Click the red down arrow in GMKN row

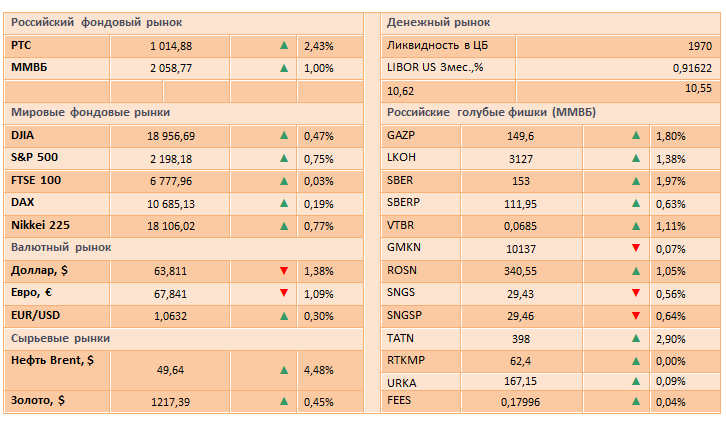click(636, 247)
